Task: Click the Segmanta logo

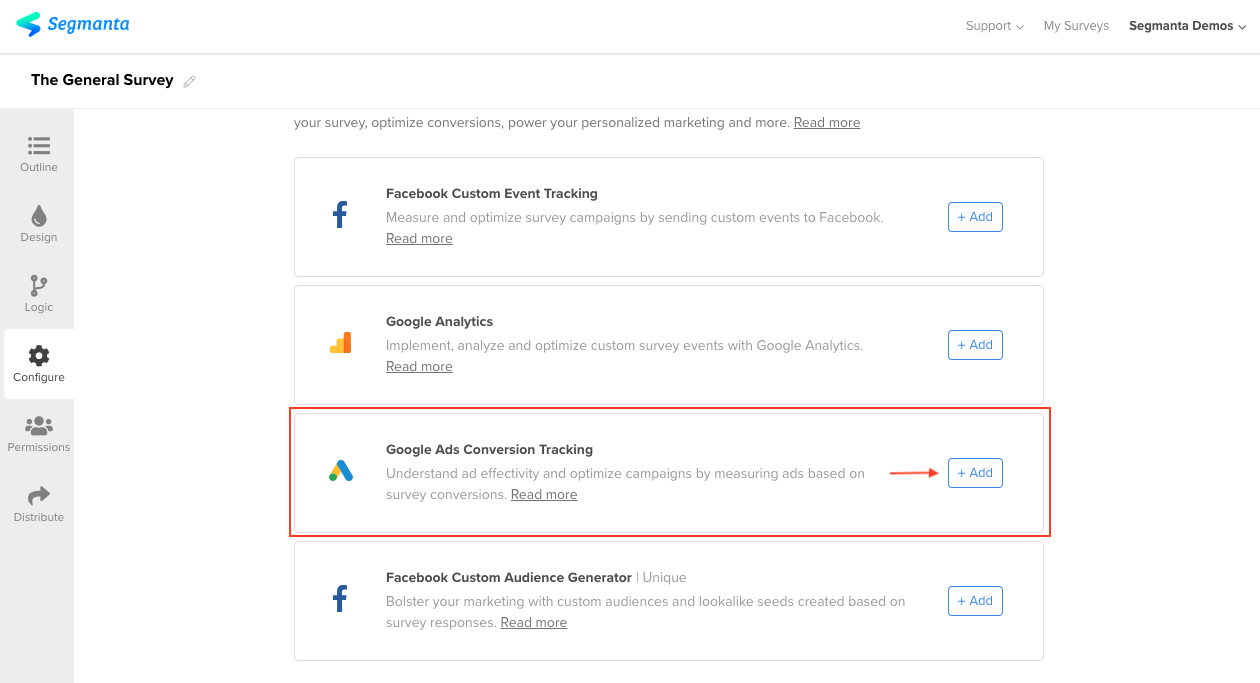Action: point(73,24)
